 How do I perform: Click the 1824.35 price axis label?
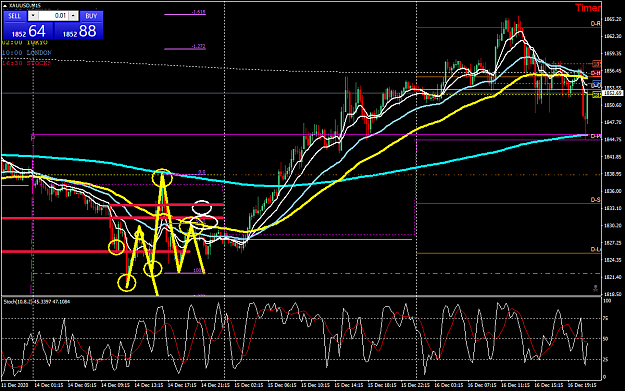[612, 260]
